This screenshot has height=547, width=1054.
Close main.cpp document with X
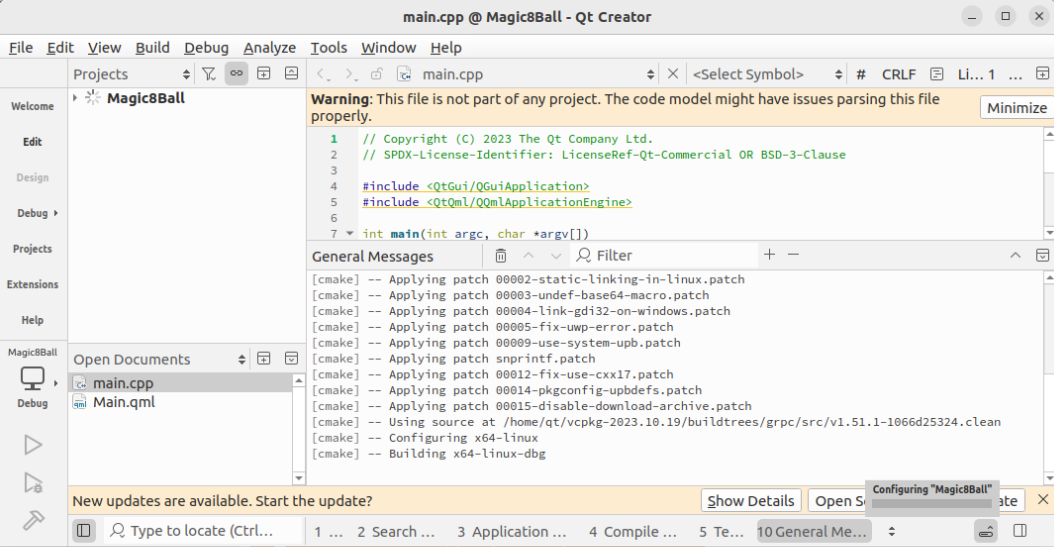click(x=672, y=74)
